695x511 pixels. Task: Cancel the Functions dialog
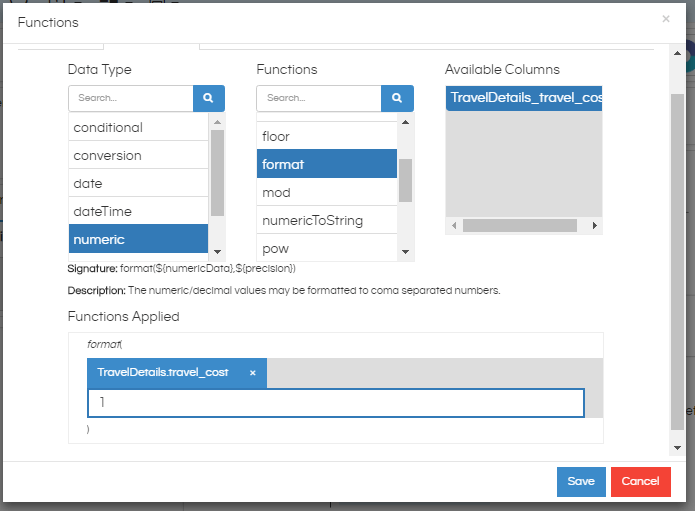pos(640,482)
